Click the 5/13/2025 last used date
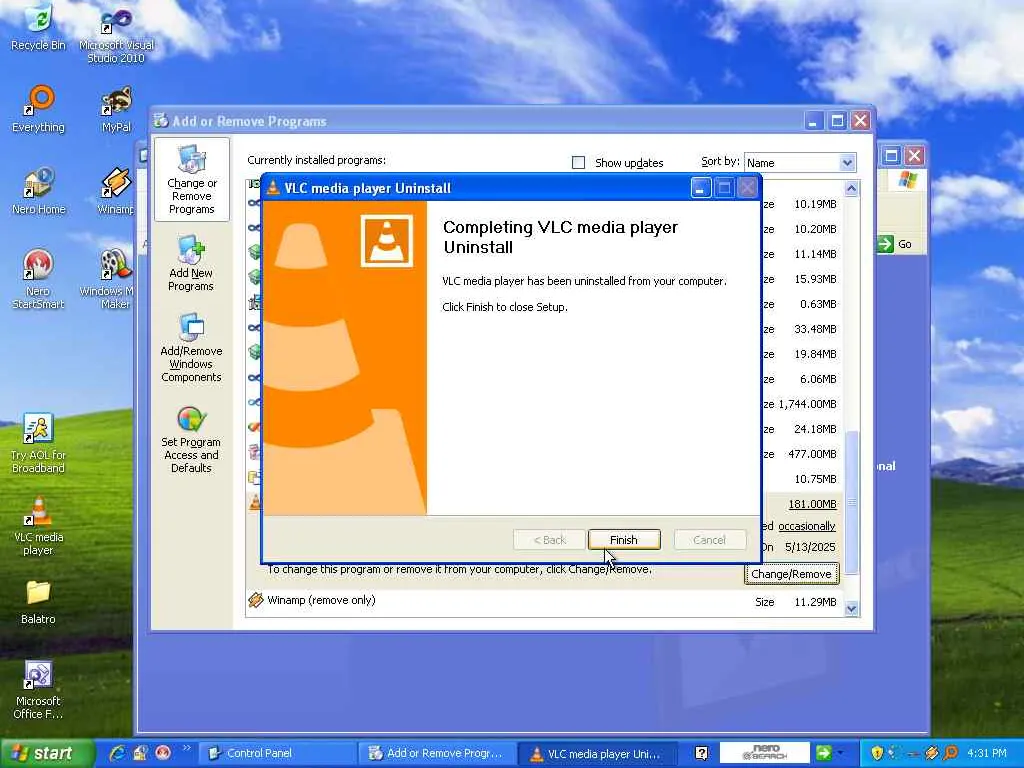 810,547
